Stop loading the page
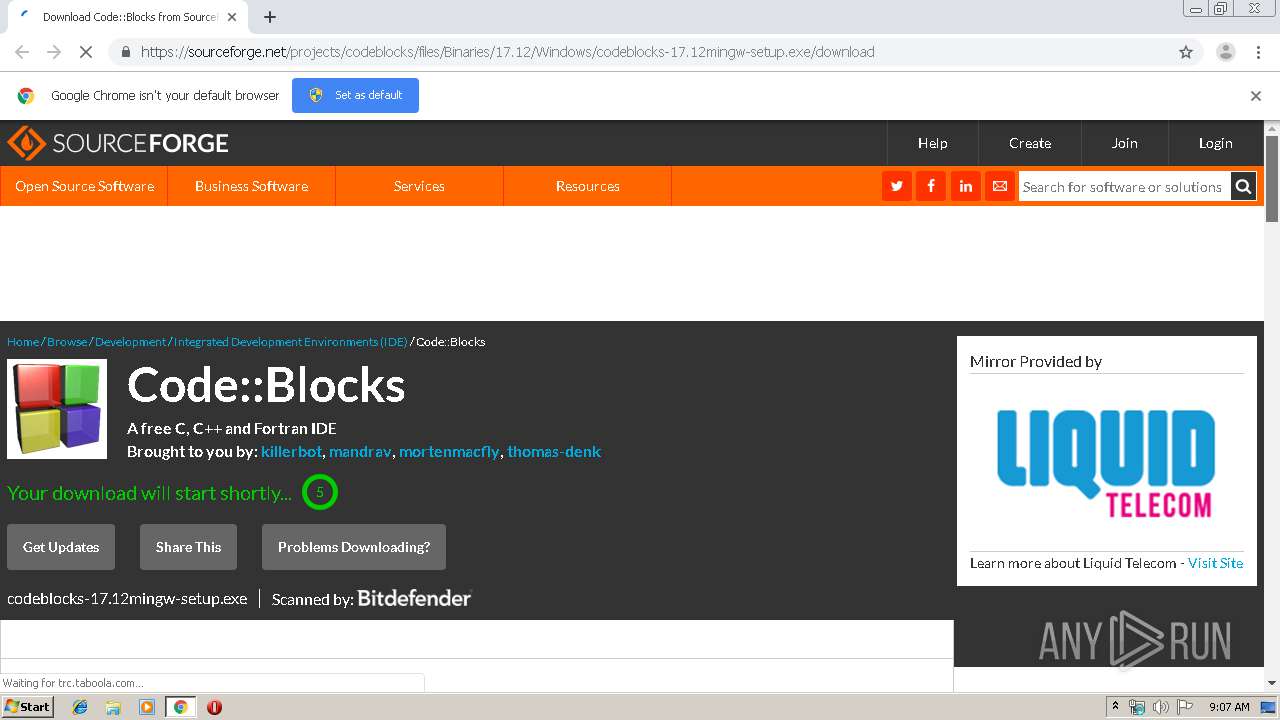The width and height of the screenshot is (1280, 720). click(86, 52)
